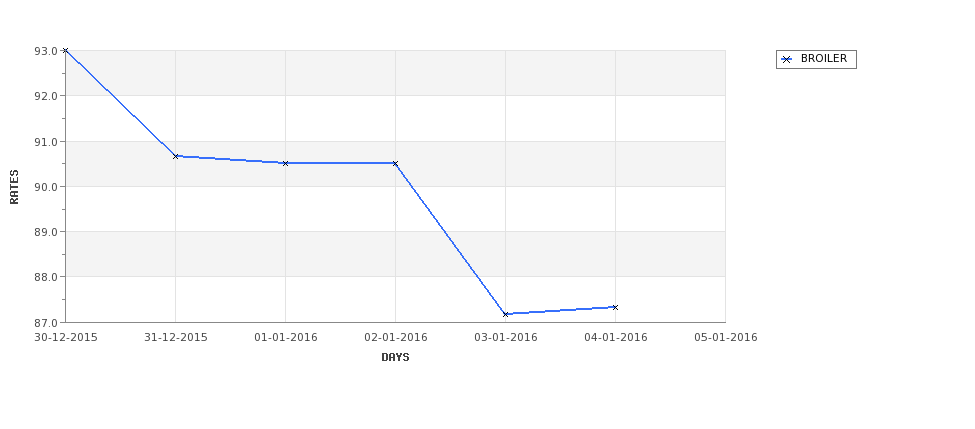Click the data point marker at 30-12-2015
975x429 pixels.
point(65,50)
